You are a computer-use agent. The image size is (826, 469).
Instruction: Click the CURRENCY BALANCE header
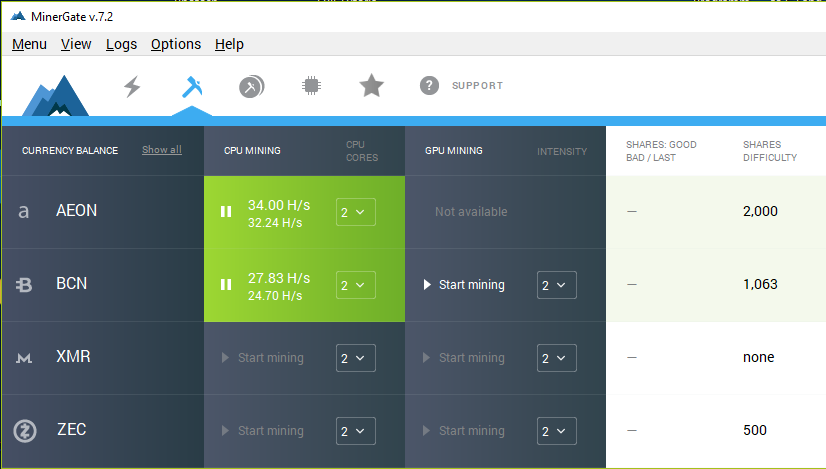(70, 150)
